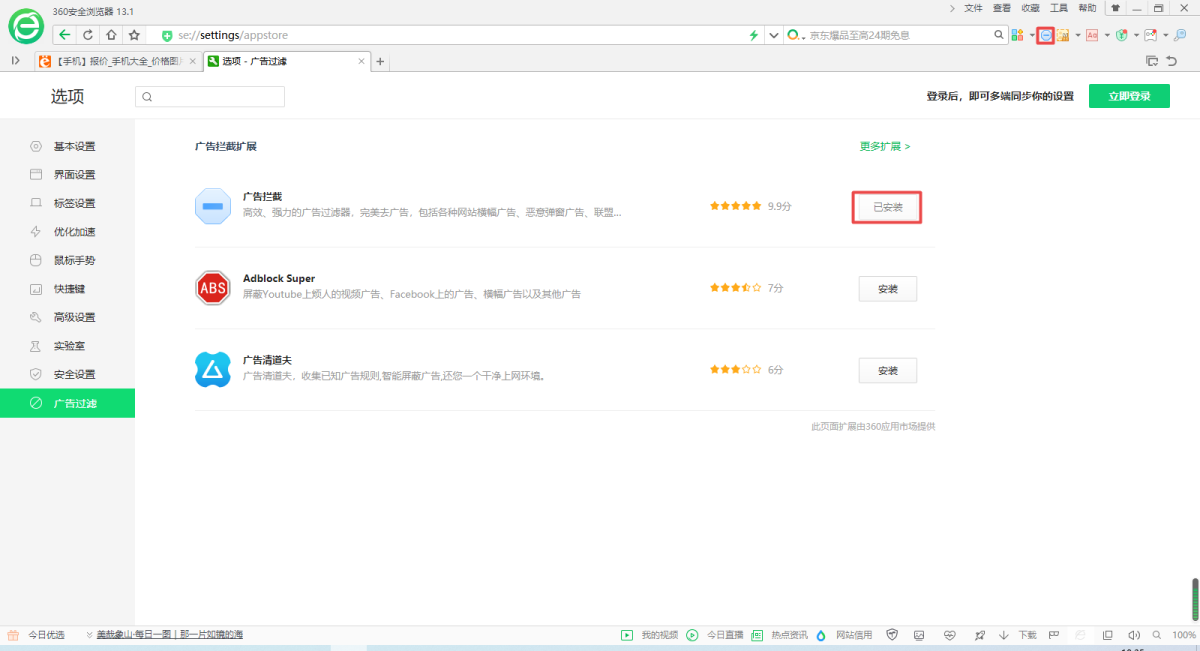Image resolution: width=1200 pixels, height=651 pixels.
Task: Click the ad-block extension icon in toolbar
Action: 1046,35
